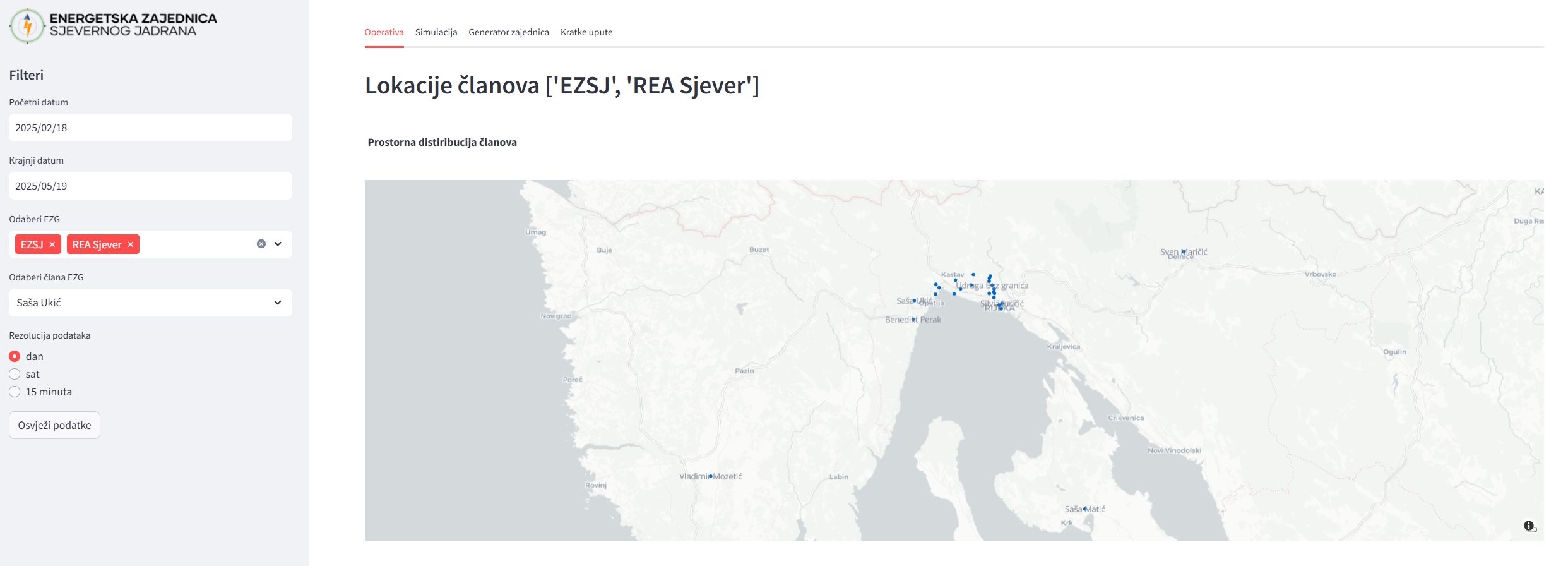Click the Vladimir Mozetić map marker
The height and width of the screenshot is (566, 1568).
click(x=710, y=476)
